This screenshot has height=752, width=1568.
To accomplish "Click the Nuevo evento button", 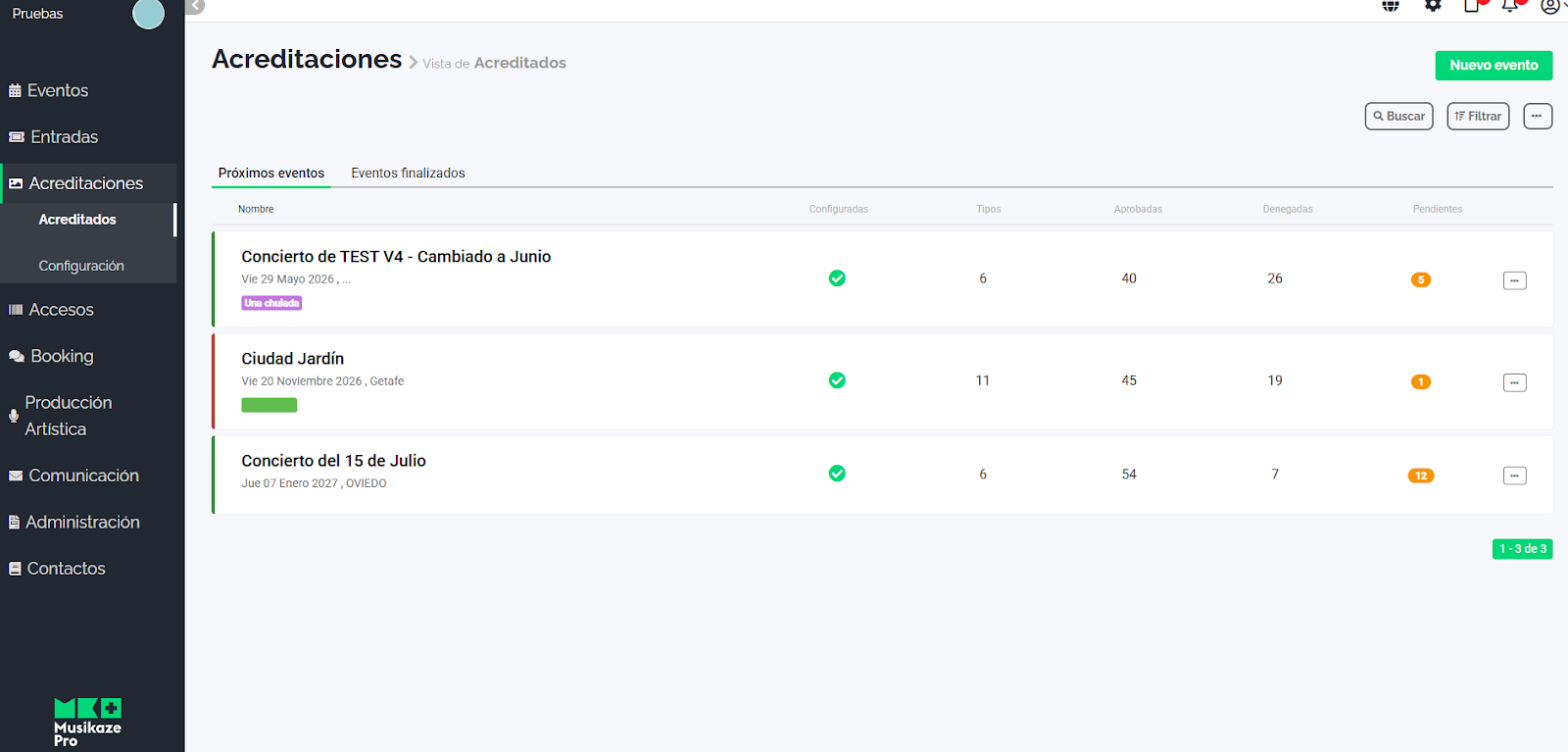I will pos(1494,66).
